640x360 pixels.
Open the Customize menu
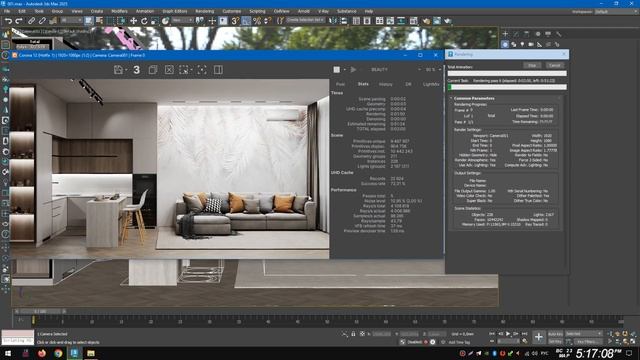pos(231,11)
